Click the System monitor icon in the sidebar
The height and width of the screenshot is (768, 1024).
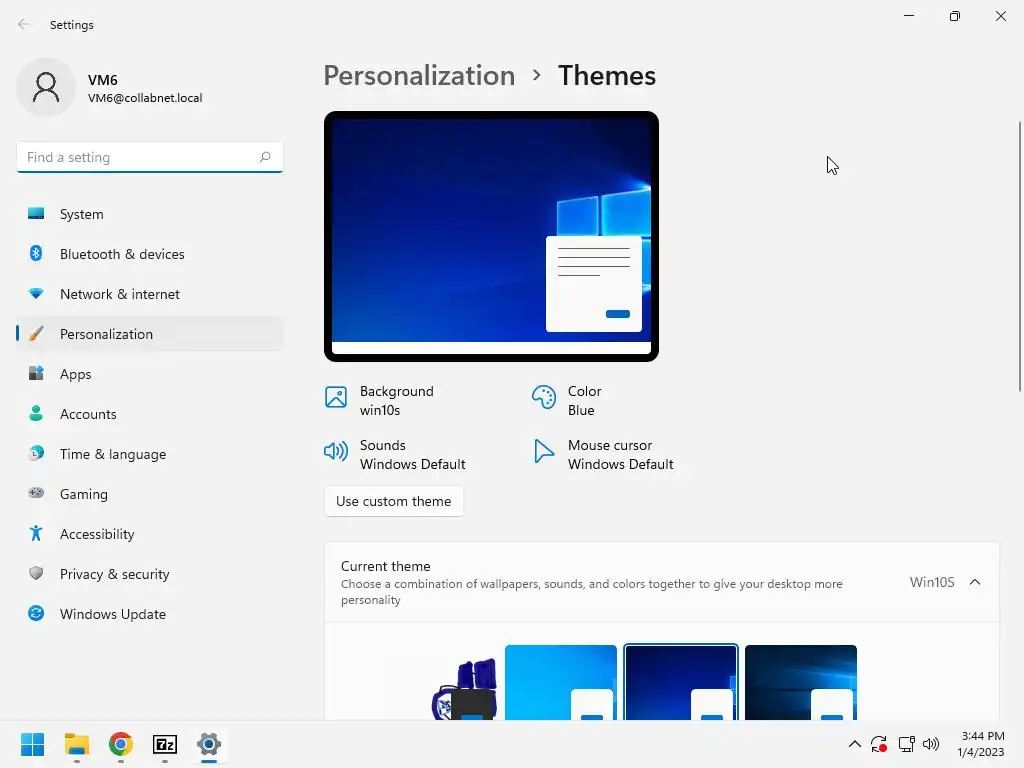click(x=36, y=214)
